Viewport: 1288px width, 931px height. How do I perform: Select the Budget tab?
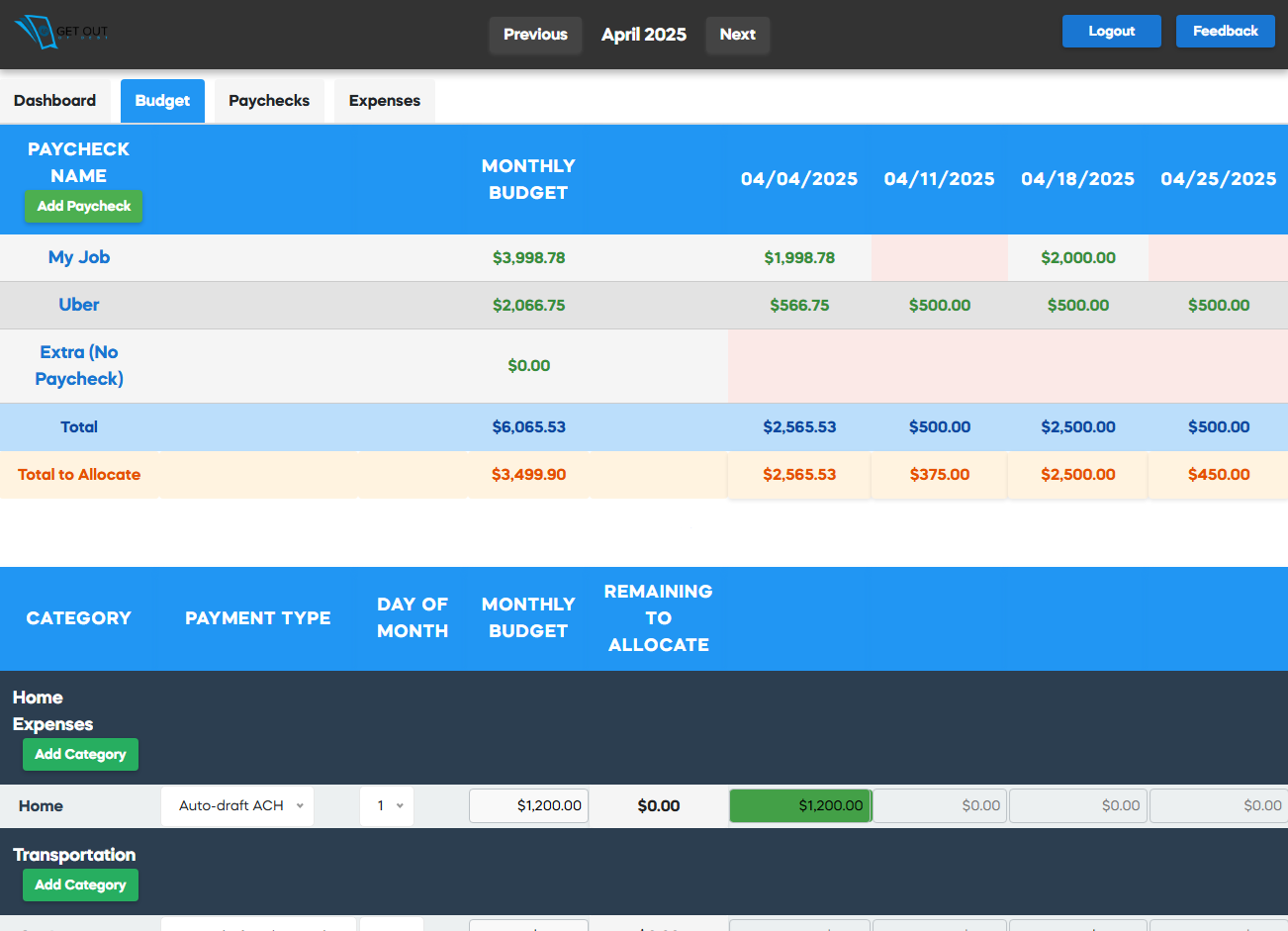162,101
